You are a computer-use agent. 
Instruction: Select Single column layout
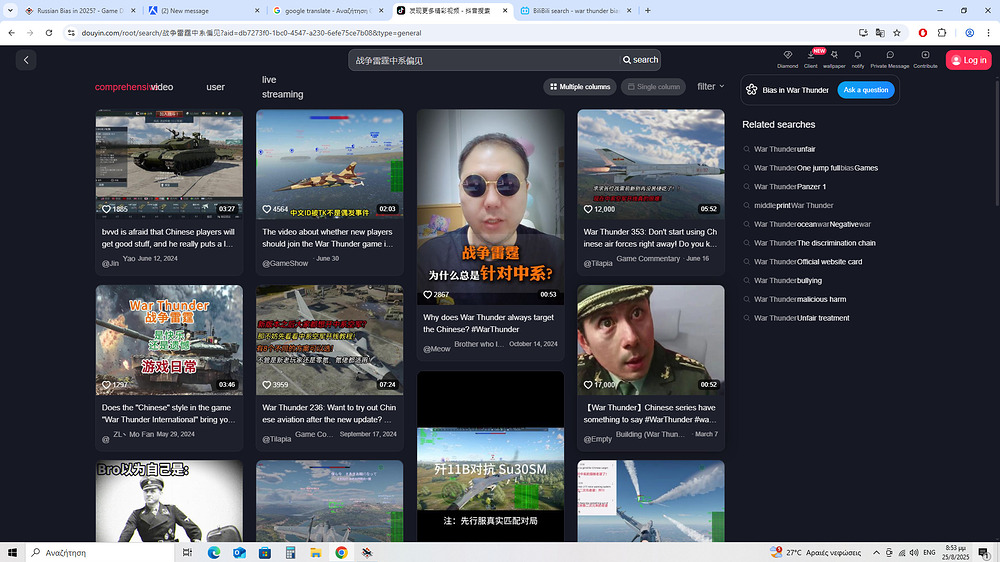tap(653, 87)
